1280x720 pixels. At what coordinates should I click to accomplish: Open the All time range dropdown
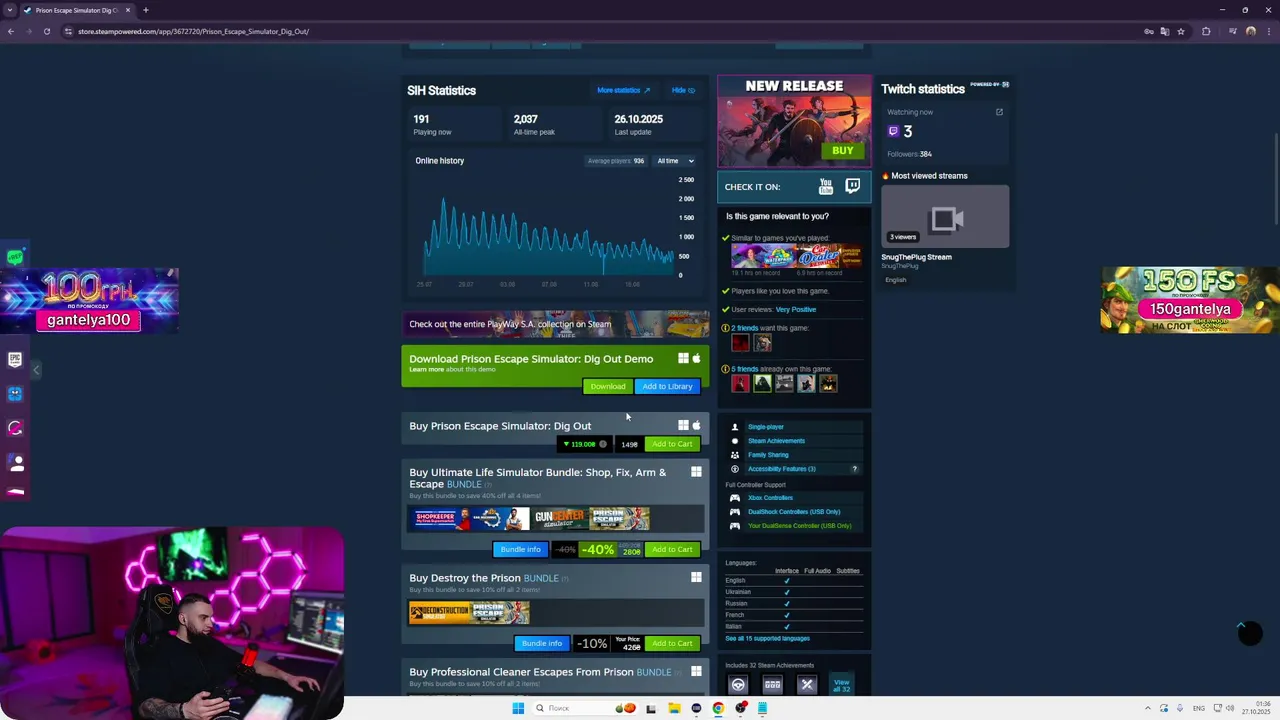675,161
